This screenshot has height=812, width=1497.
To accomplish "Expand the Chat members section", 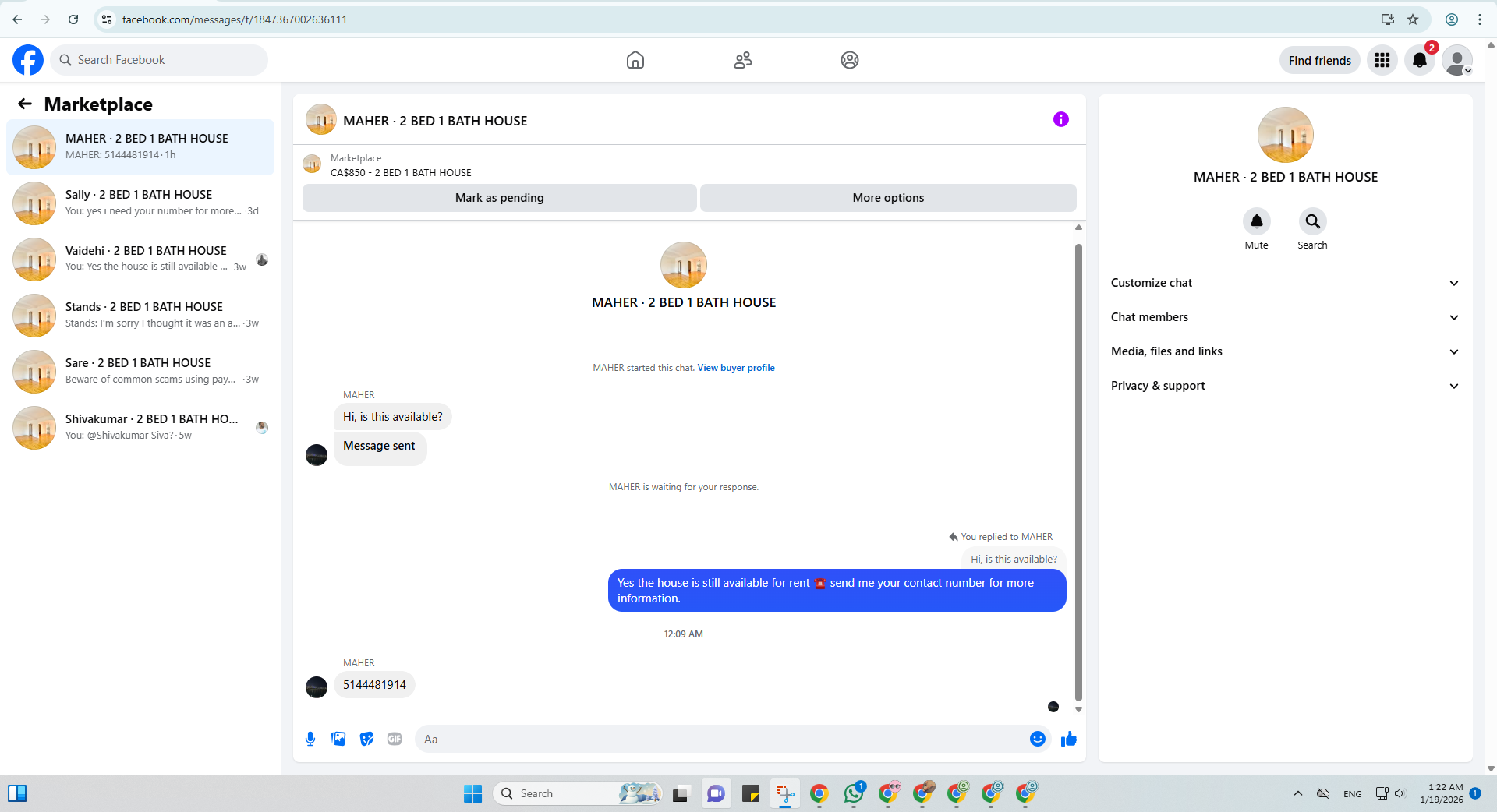I will pos(1286,317).
